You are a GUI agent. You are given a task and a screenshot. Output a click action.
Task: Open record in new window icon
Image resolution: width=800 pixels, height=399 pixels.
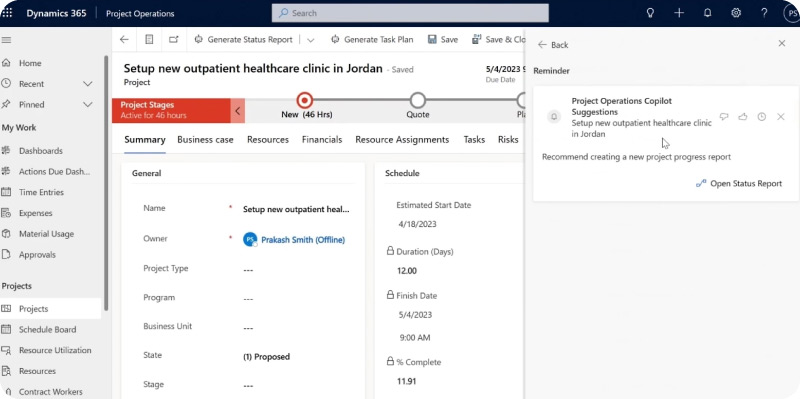tap(174, 39)
